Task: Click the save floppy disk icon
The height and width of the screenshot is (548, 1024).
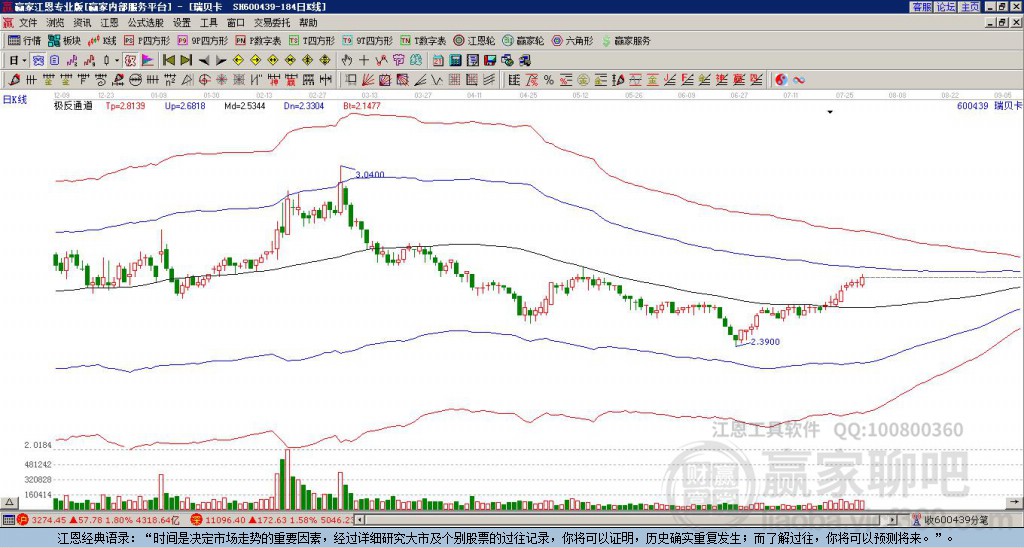Action: pyautogui.click(x=490, y=61)
